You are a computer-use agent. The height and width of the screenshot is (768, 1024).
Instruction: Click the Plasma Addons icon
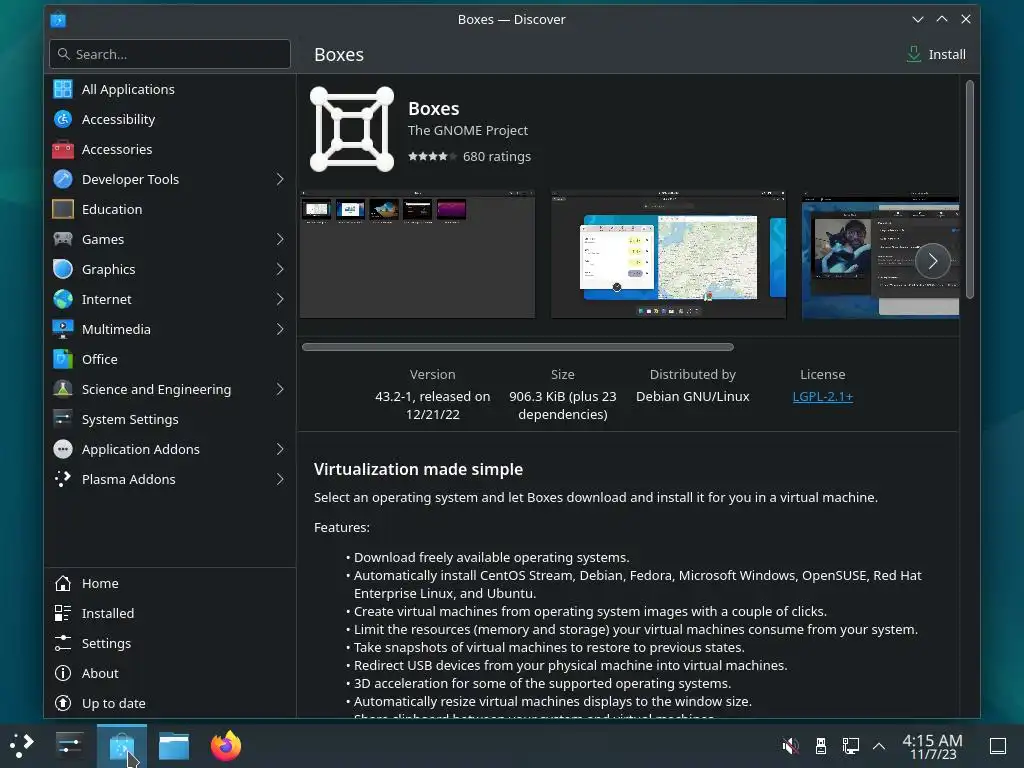pos(63,479)
